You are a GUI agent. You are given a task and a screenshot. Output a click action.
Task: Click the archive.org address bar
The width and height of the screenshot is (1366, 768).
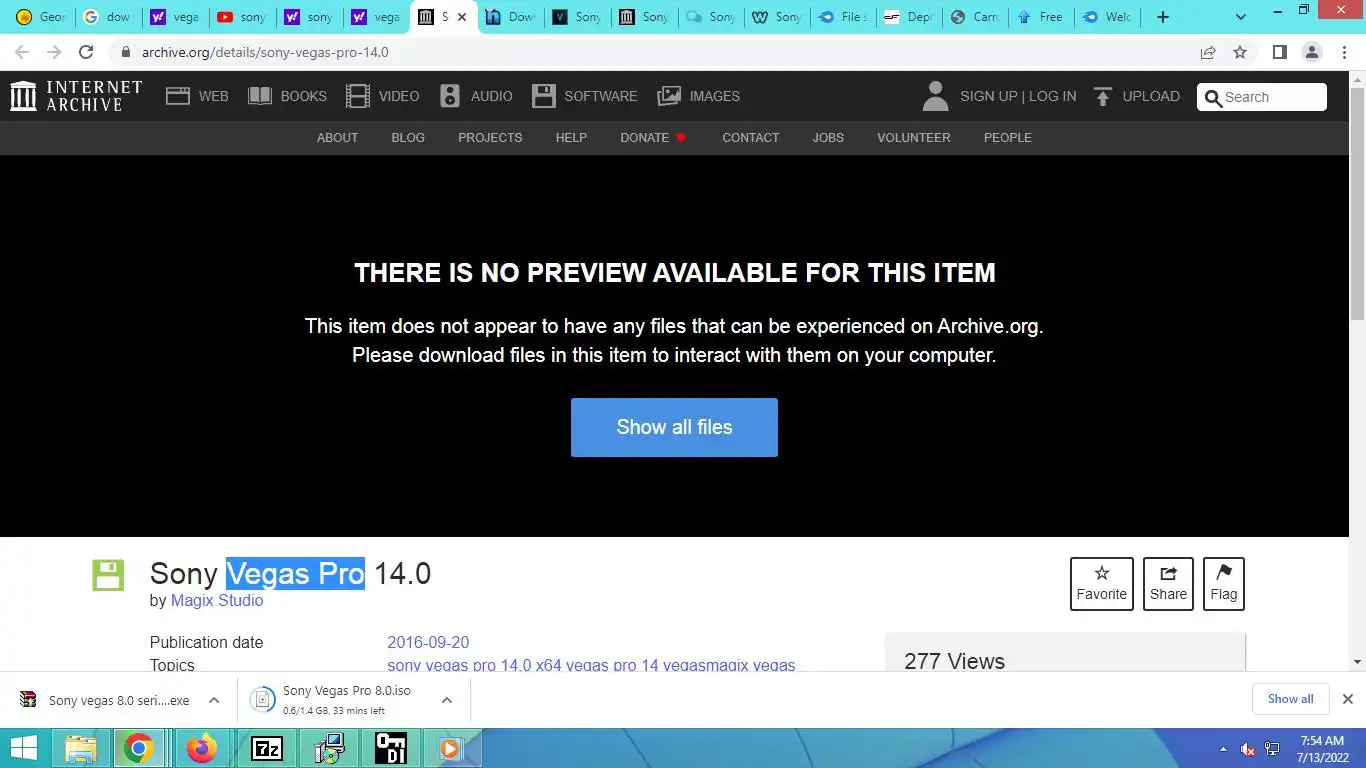pos(650,52)
